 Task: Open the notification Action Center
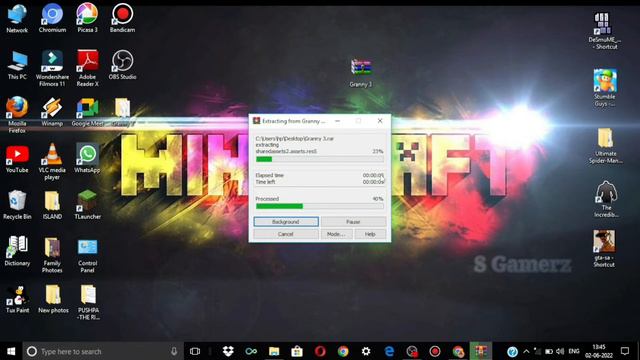(x=625, y=351)
